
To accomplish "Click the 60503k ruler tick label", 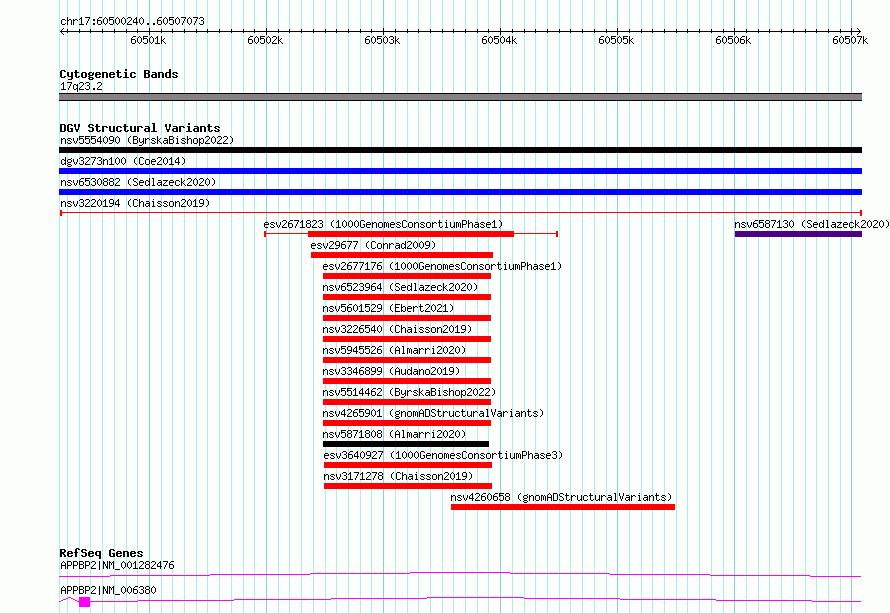I will coord(382,40).
